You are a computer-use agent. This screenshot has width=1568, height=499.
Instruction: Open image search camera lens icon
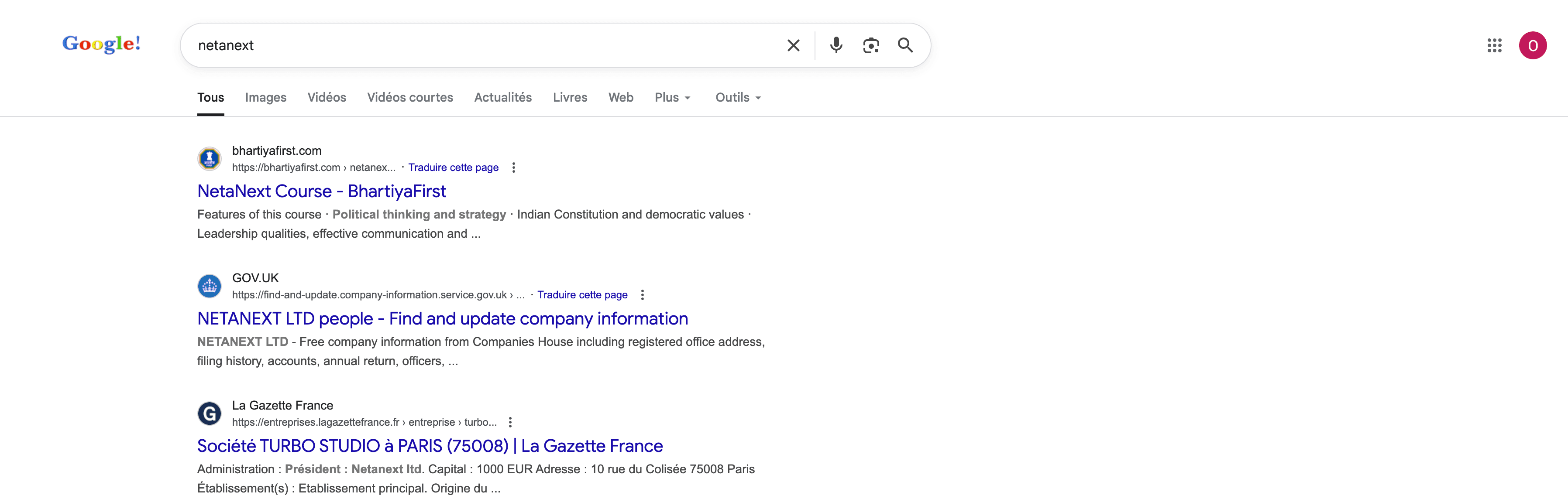tap(870, 46)
